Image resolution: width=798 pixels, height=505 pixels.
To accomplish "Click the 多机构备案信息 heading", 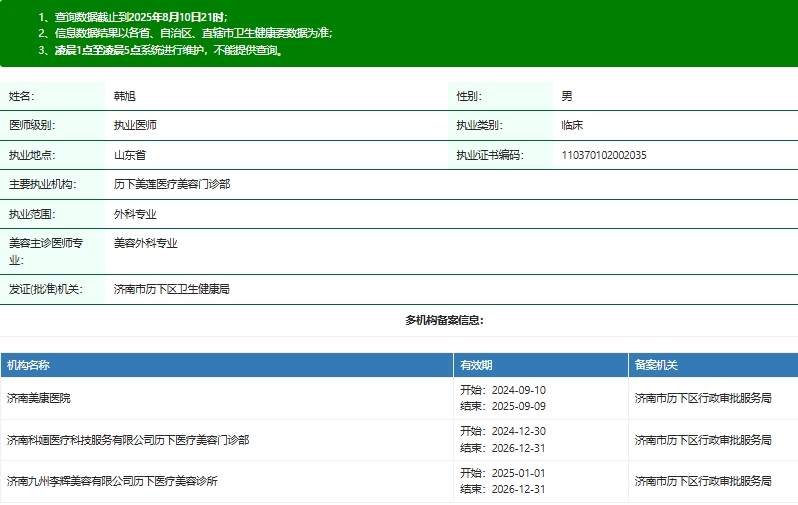I will pyautogui.click(x=444, y=320).
